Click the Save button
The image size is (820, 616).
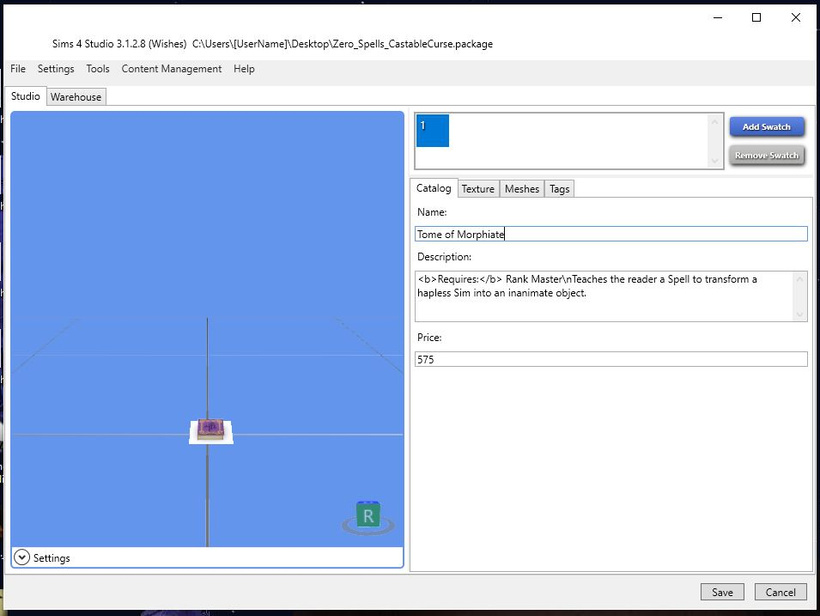722,592
